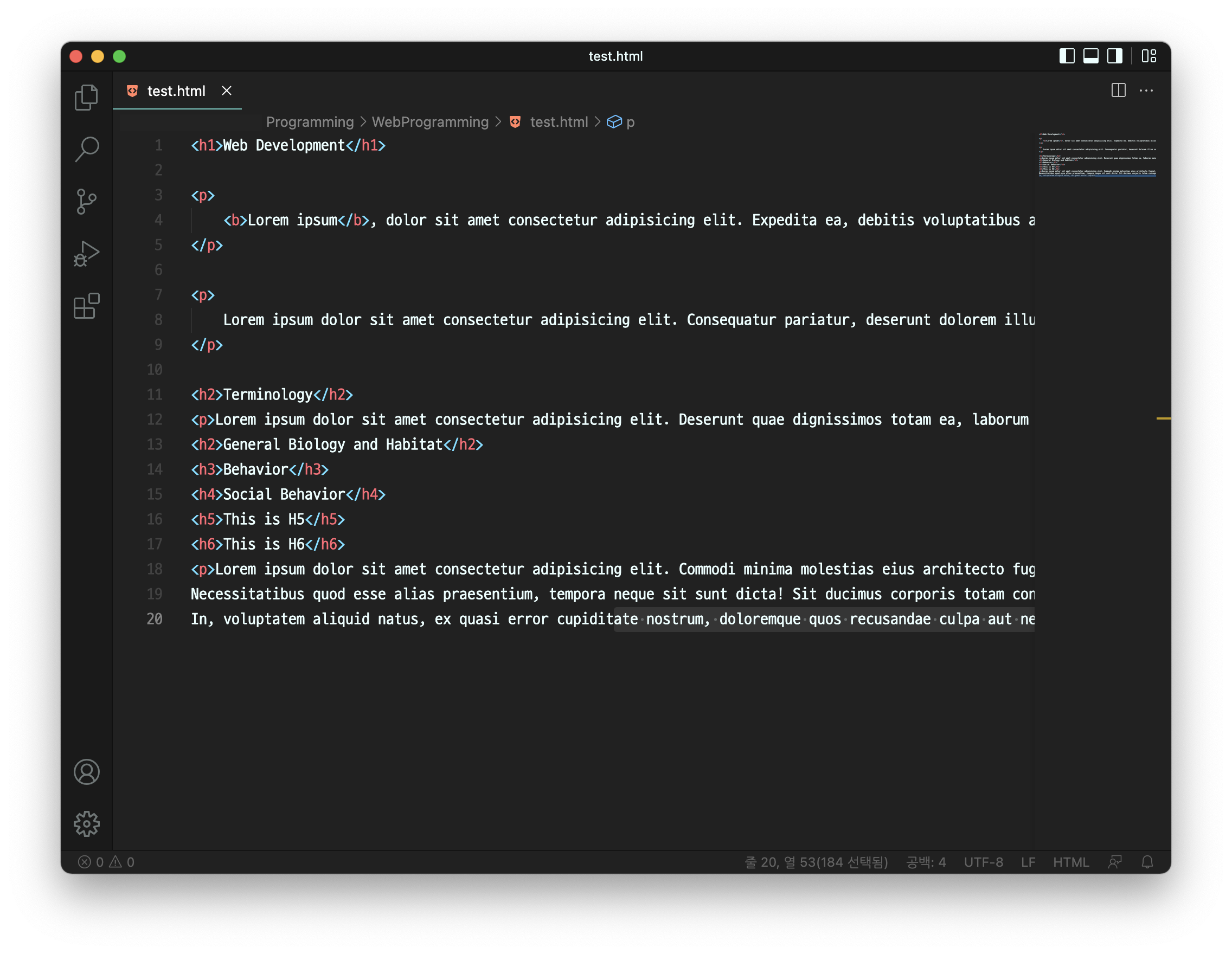Open the Accounts menu icon
Image resolution: width=1232 pixels, height=954 pixels.
click(86, 772)
